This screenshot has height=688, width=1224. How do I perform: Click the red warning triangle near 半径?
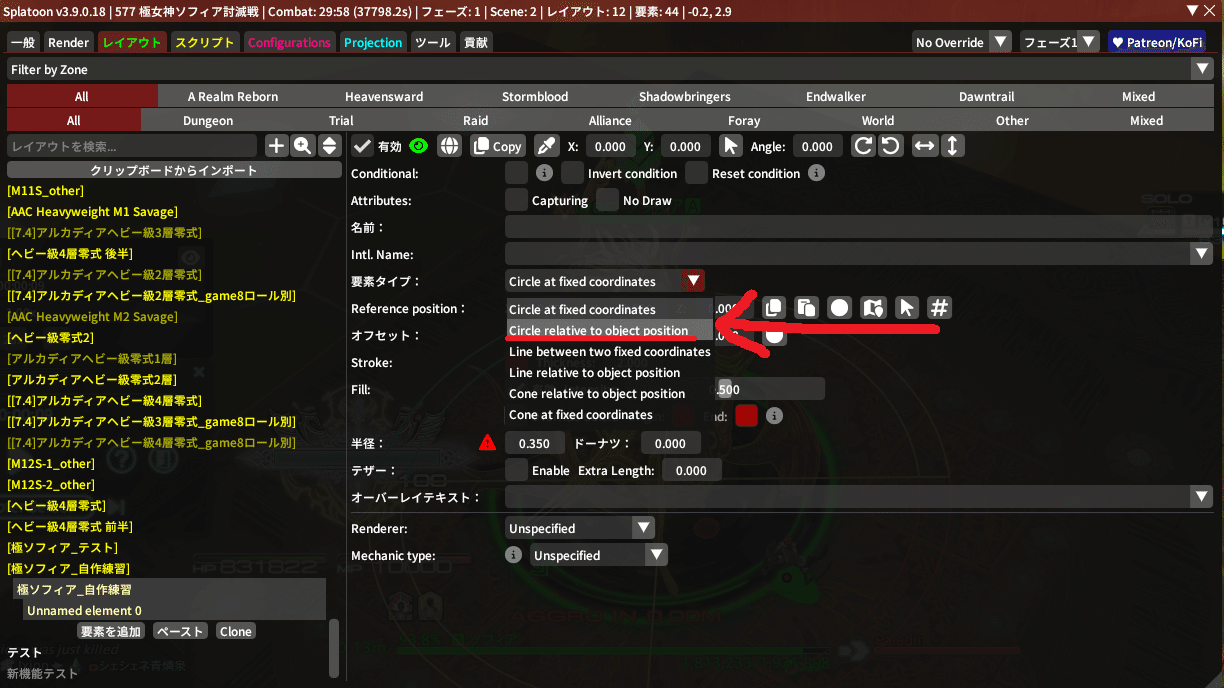(488, 443)
